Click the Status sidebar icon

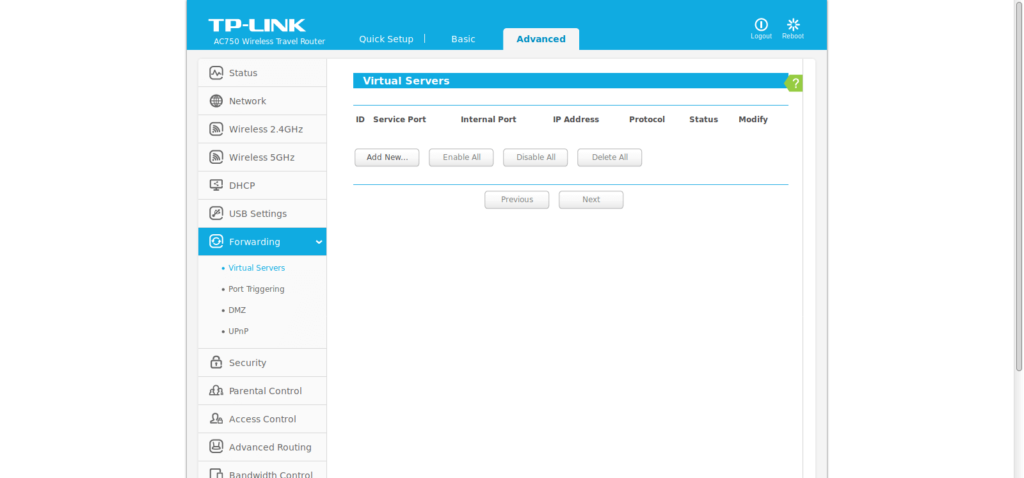click(216, 73)
